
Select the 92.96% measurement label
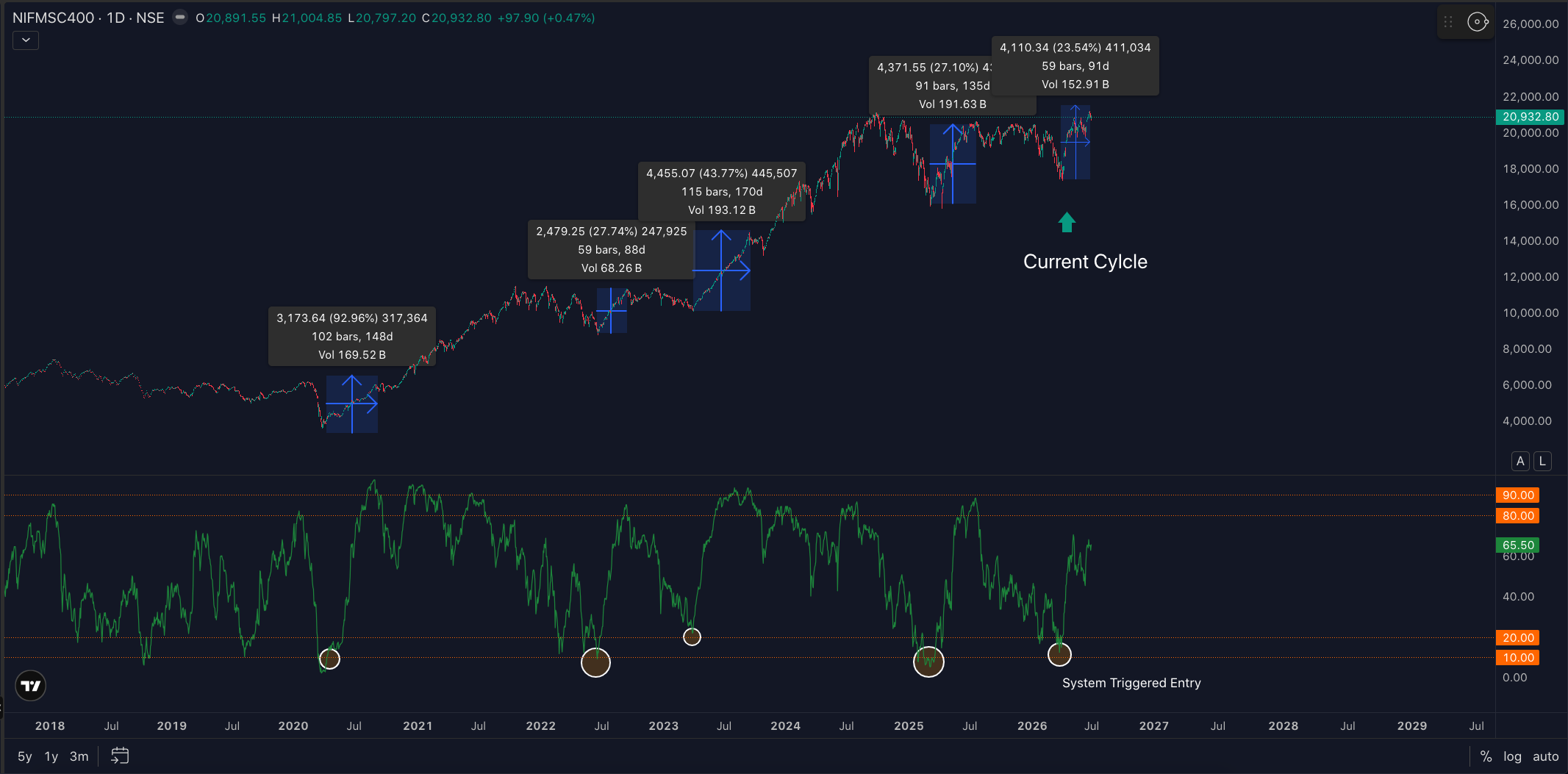click(352, 336)
